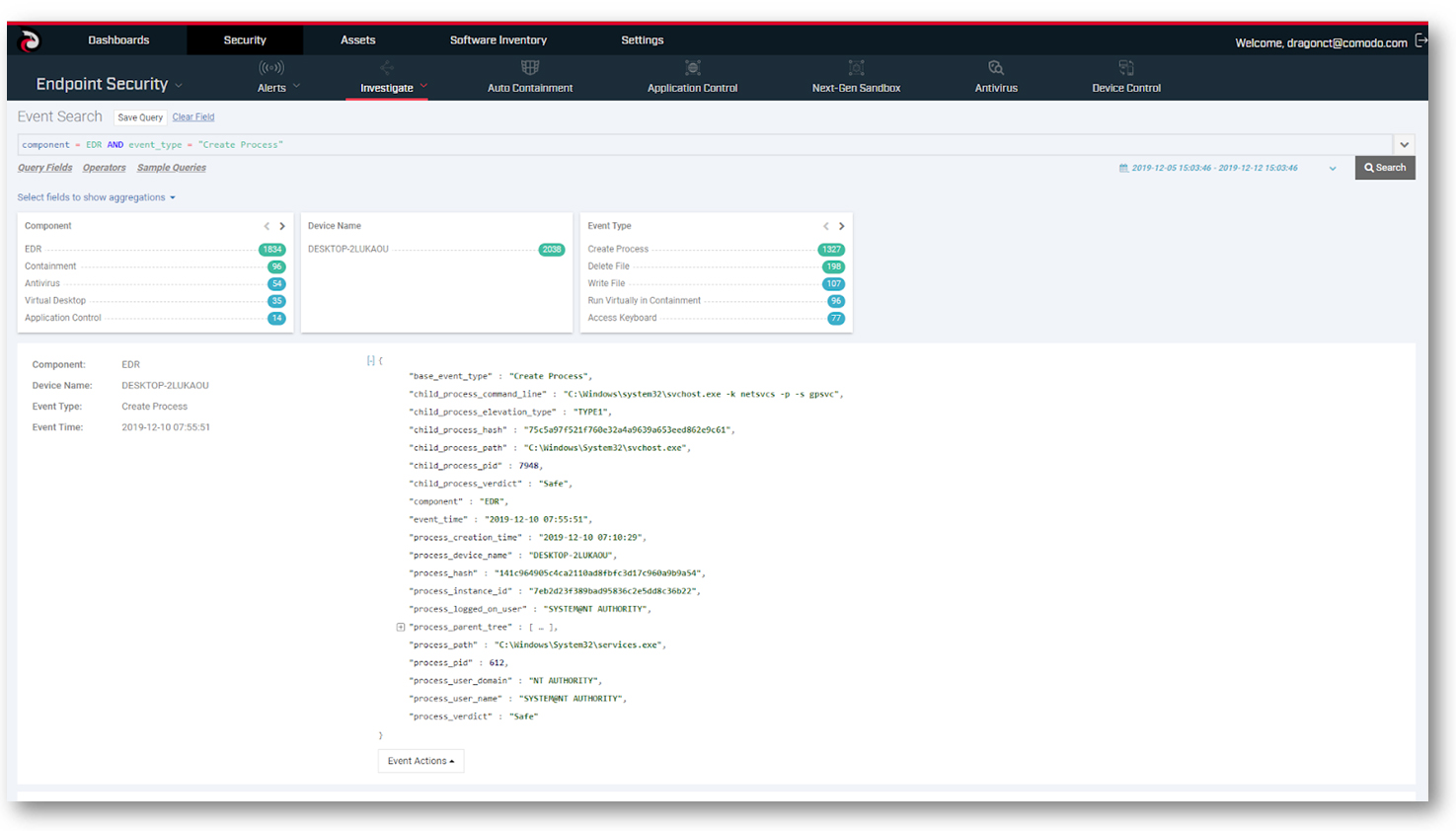Open the Dashboards menu
Image resolution: width=1456 pixels, height=831 pixels.
118,40
